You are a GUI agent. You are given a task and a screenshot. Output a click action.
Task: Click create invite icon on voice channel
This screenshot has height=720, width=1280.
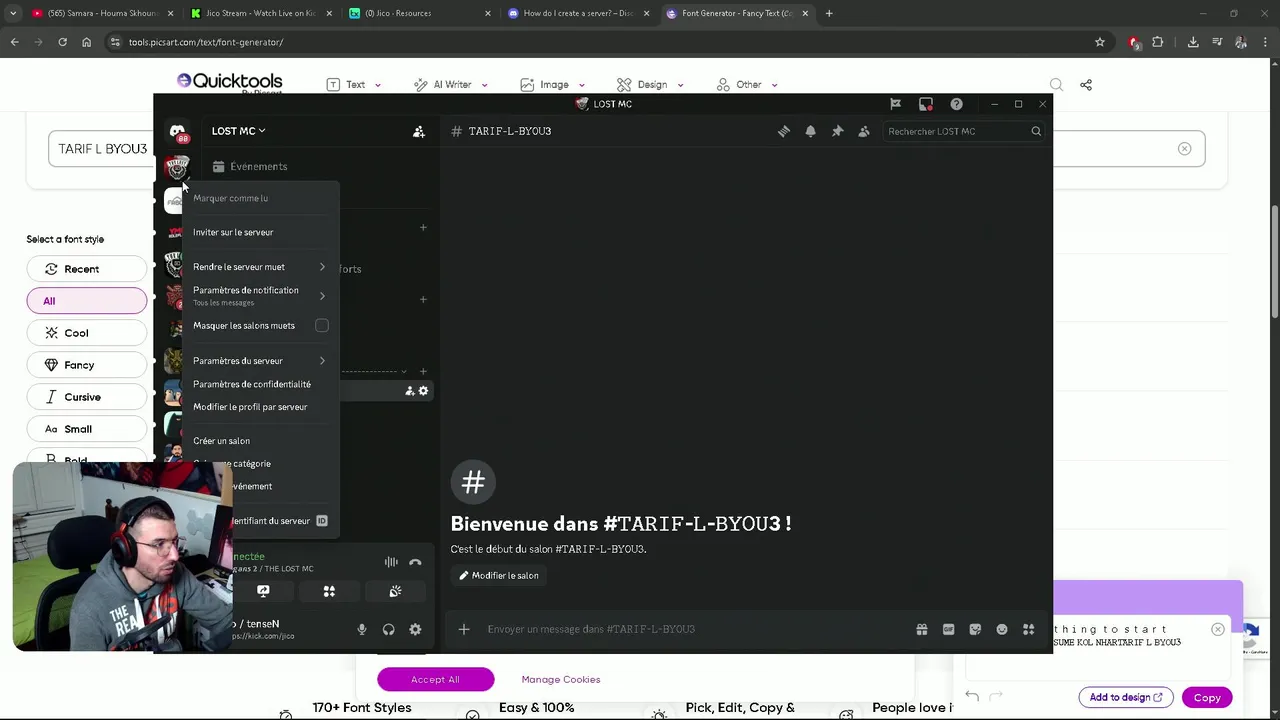[409, 391]
